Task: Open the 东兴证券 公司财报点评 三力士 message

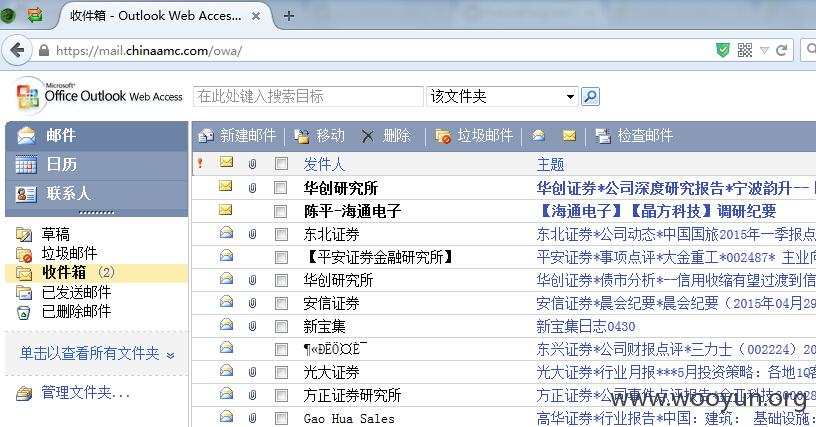Action: [x=676, y=349]
